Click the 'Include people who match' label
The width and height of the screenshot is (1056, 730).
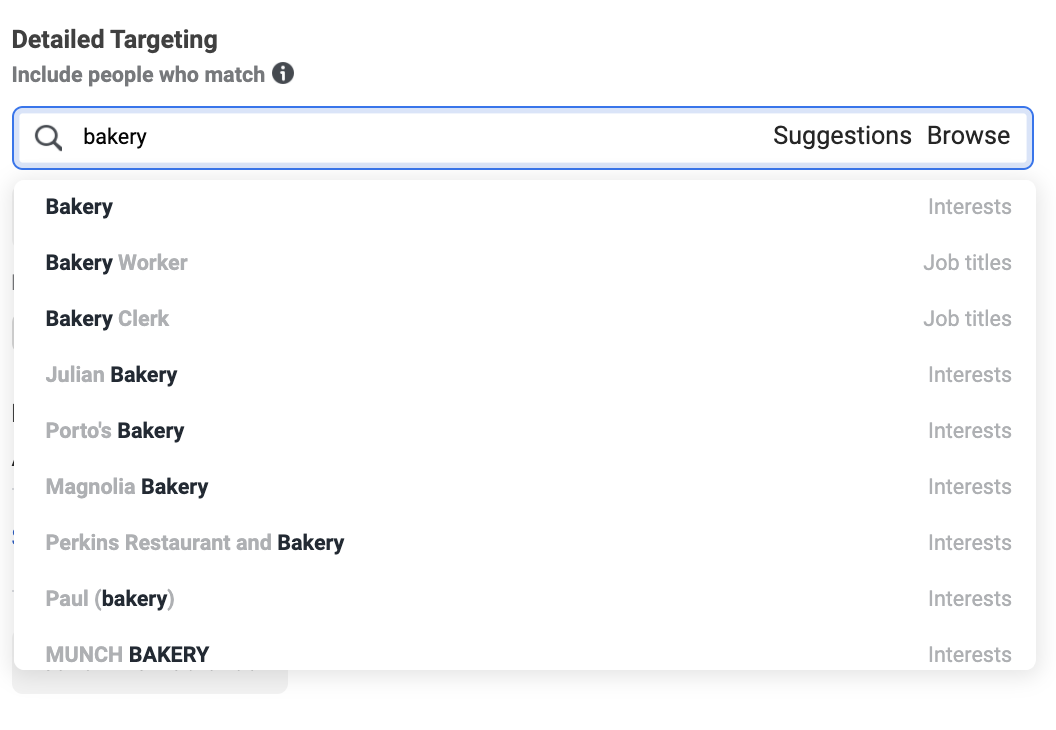[138, 75]
